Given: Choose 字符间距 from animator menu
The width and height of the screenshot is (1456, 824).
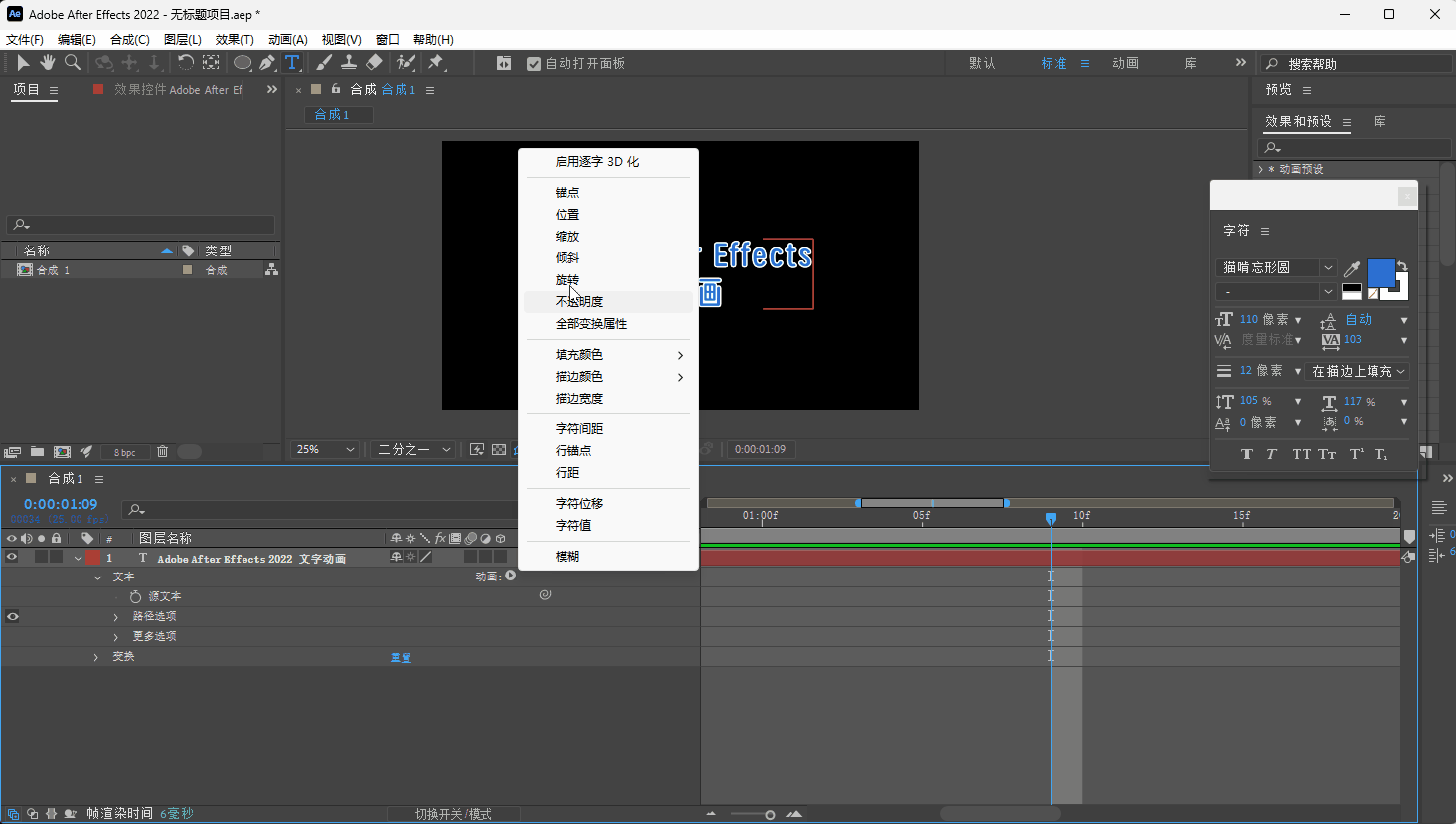Looking at the screenshot, I should tap(579, 429).
